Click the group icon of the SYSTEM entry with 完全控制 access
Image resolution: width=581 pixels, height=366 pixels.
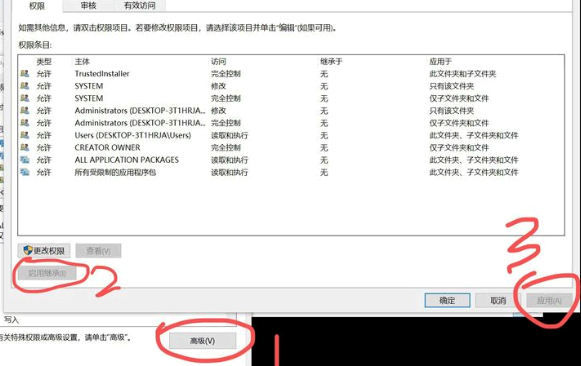[25, 98]
